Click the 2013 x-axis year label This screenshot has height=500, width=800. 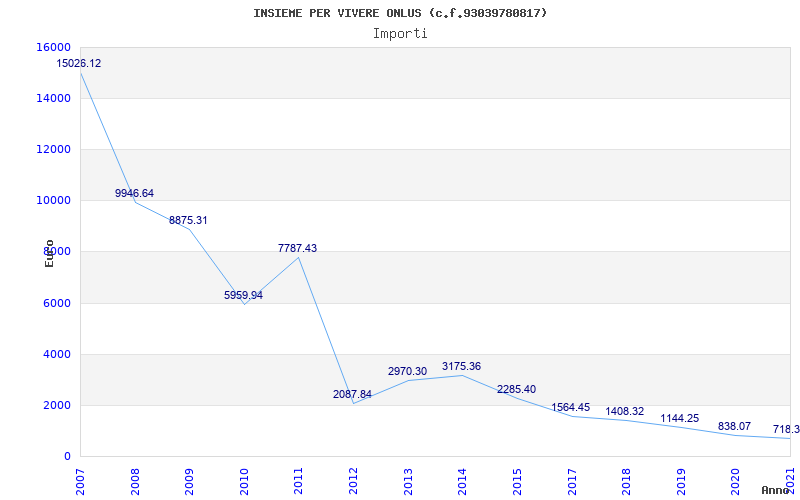(408, 481)
